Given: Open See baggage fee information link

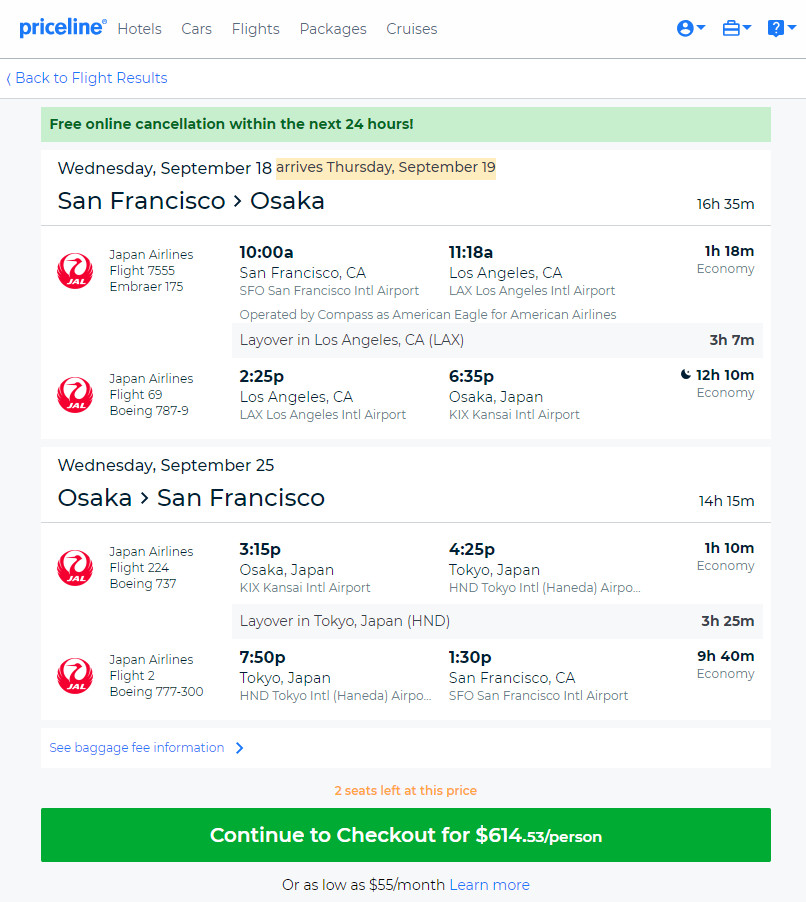Looking at the screenshot, I should [x=136, y=748].
